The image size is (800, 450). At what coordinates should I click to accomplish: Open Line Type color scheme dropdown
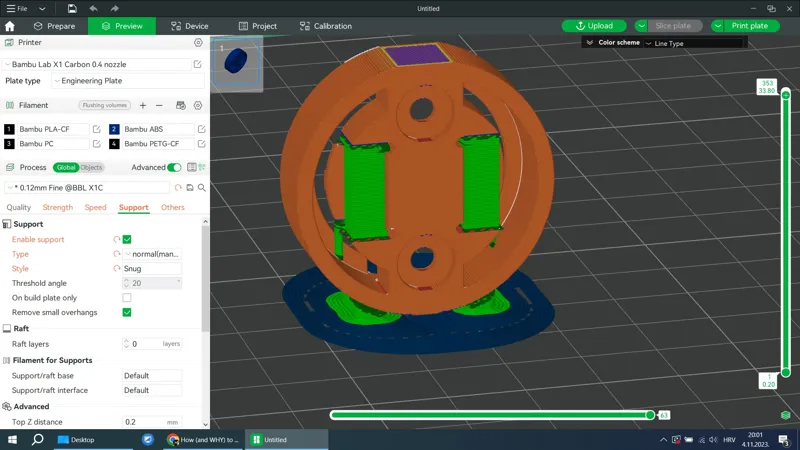point(694,43)
